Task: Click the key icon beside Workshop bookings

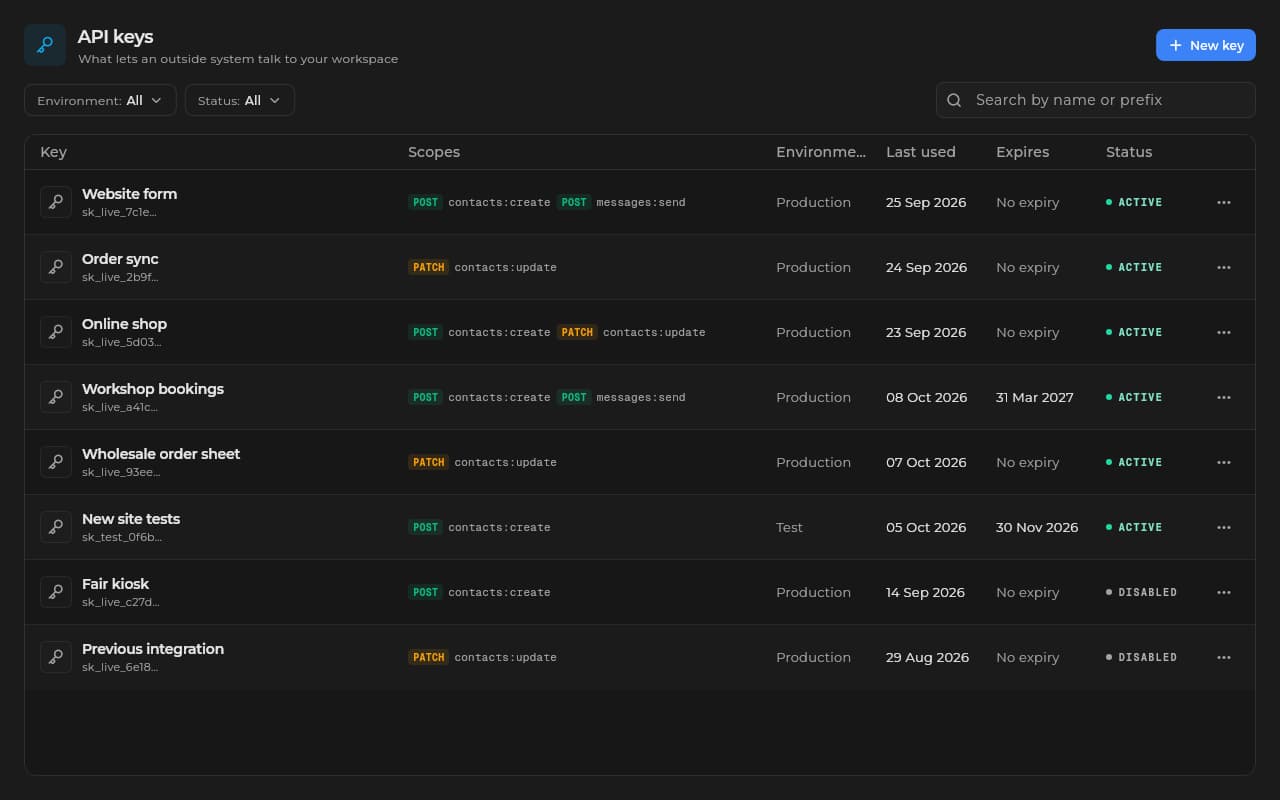Action: 56,397
